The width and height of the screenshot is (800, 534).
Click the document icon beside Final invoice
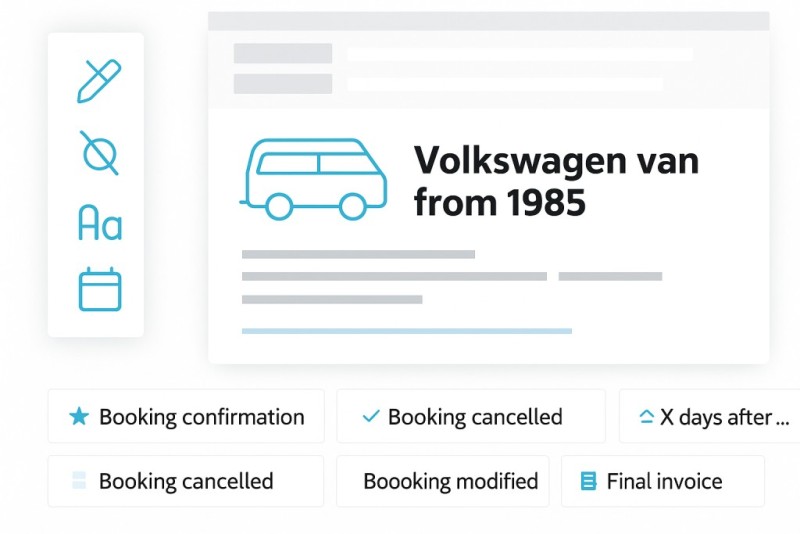click(589, 482)
